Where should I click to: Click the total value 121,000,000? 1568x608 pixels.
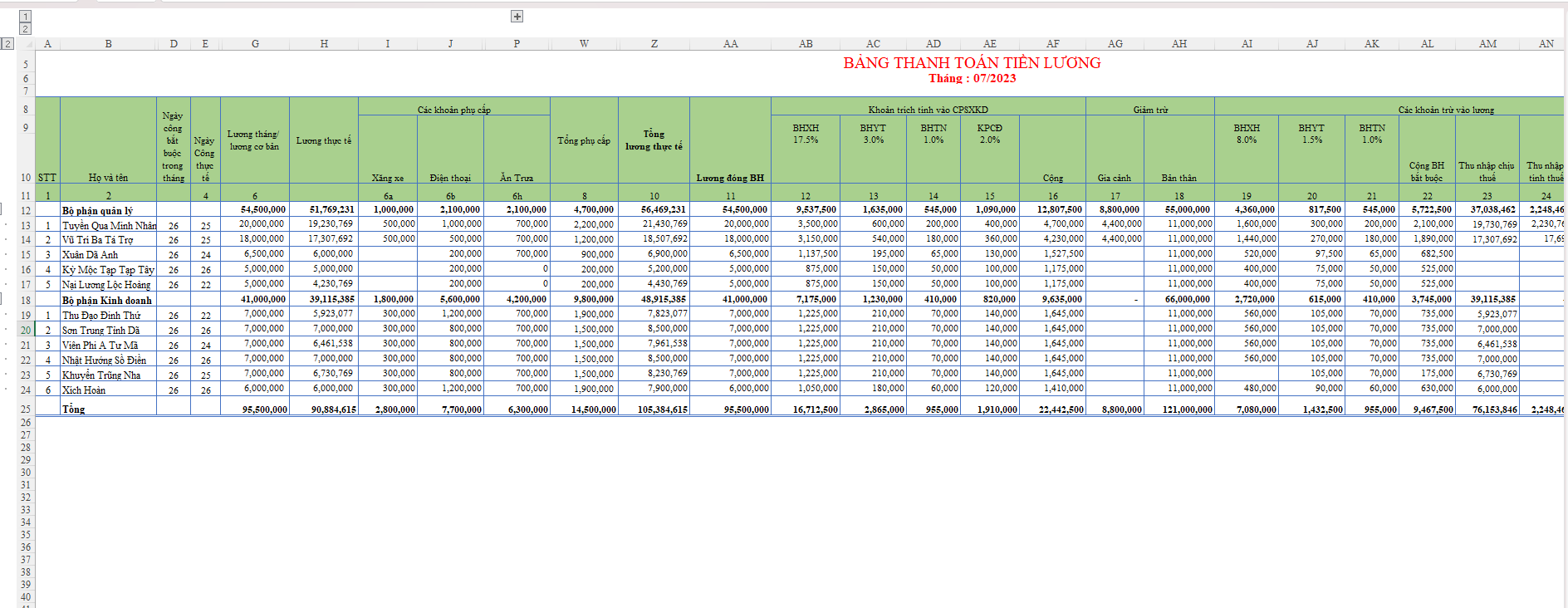point(1187,409)
